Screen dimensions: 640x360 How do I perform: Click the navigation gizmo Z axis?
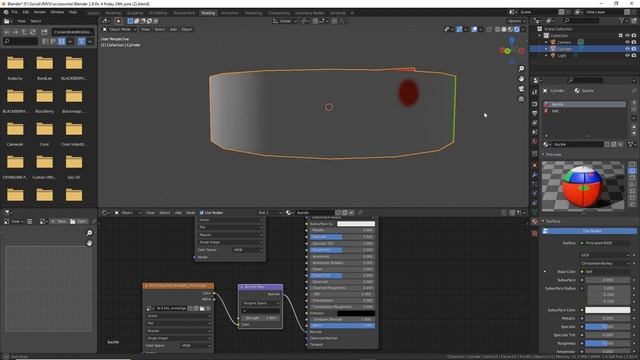point(511,40)
